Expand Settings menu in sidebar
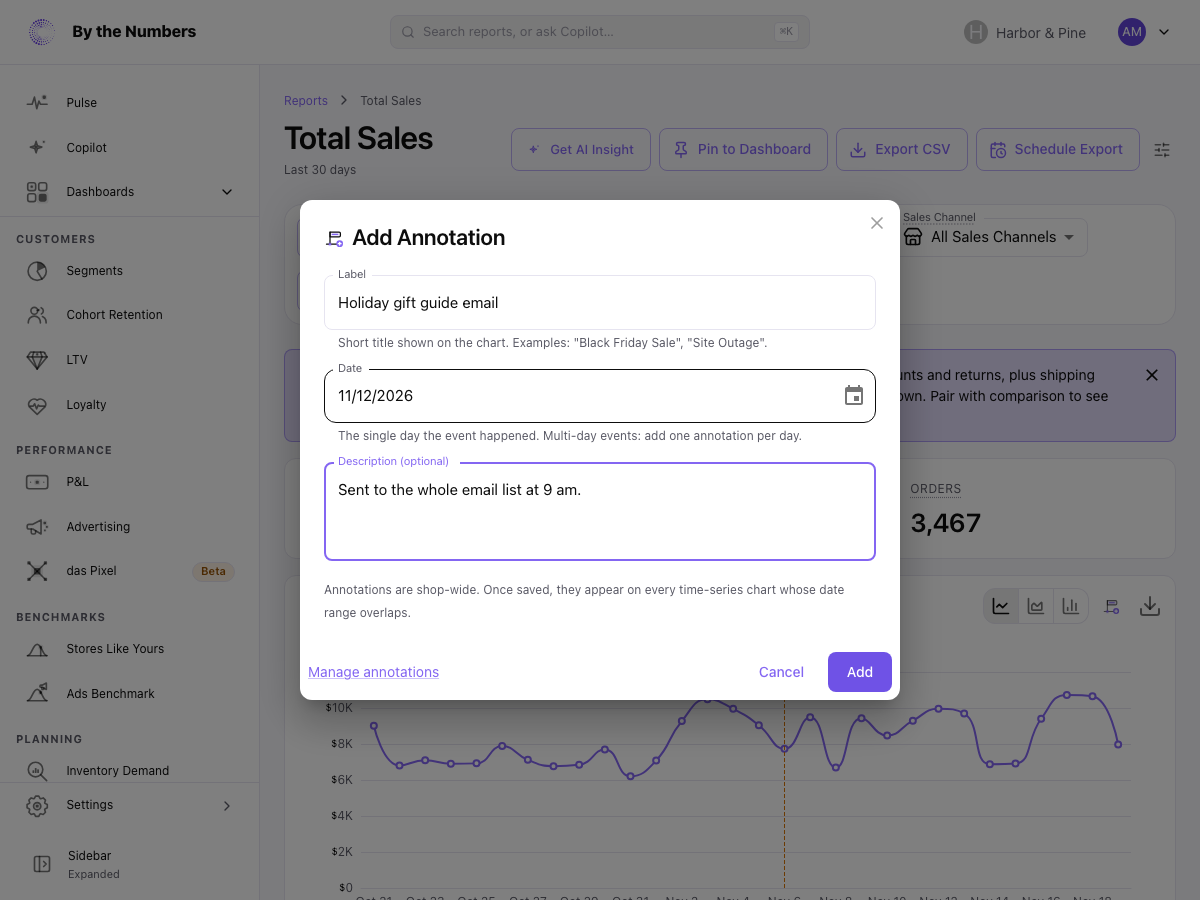Screen dimensions: 1200x900 130,805
